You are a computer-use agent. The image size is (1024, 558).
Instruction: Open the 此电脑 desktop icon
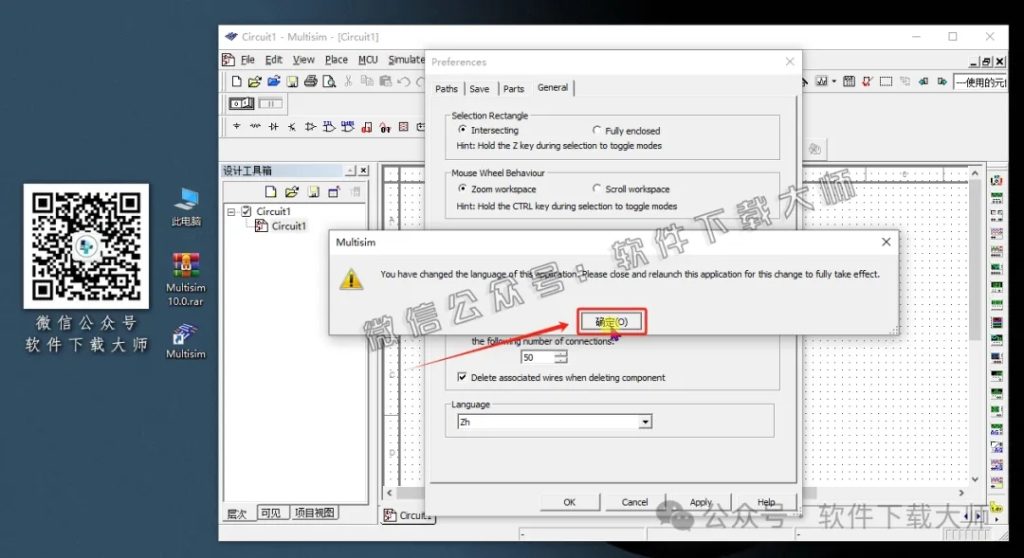[x=185, y=206]
